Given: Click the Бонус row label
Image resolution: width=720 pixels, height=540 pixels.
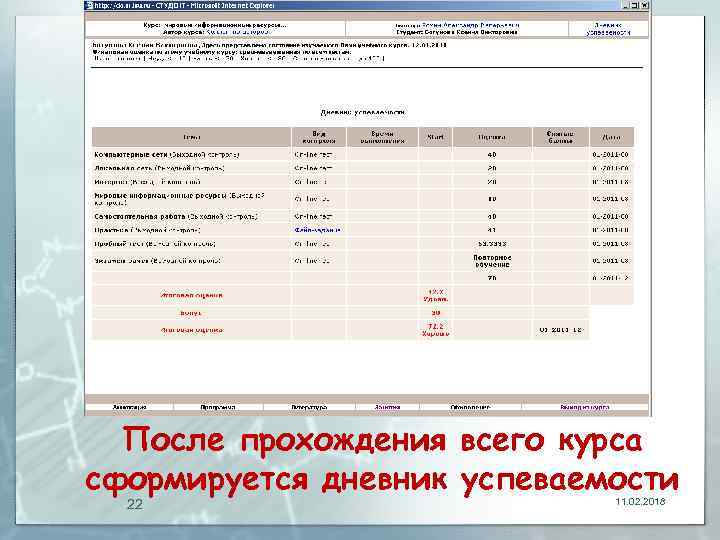Looking at the screenshot, I should coord(191,313).
